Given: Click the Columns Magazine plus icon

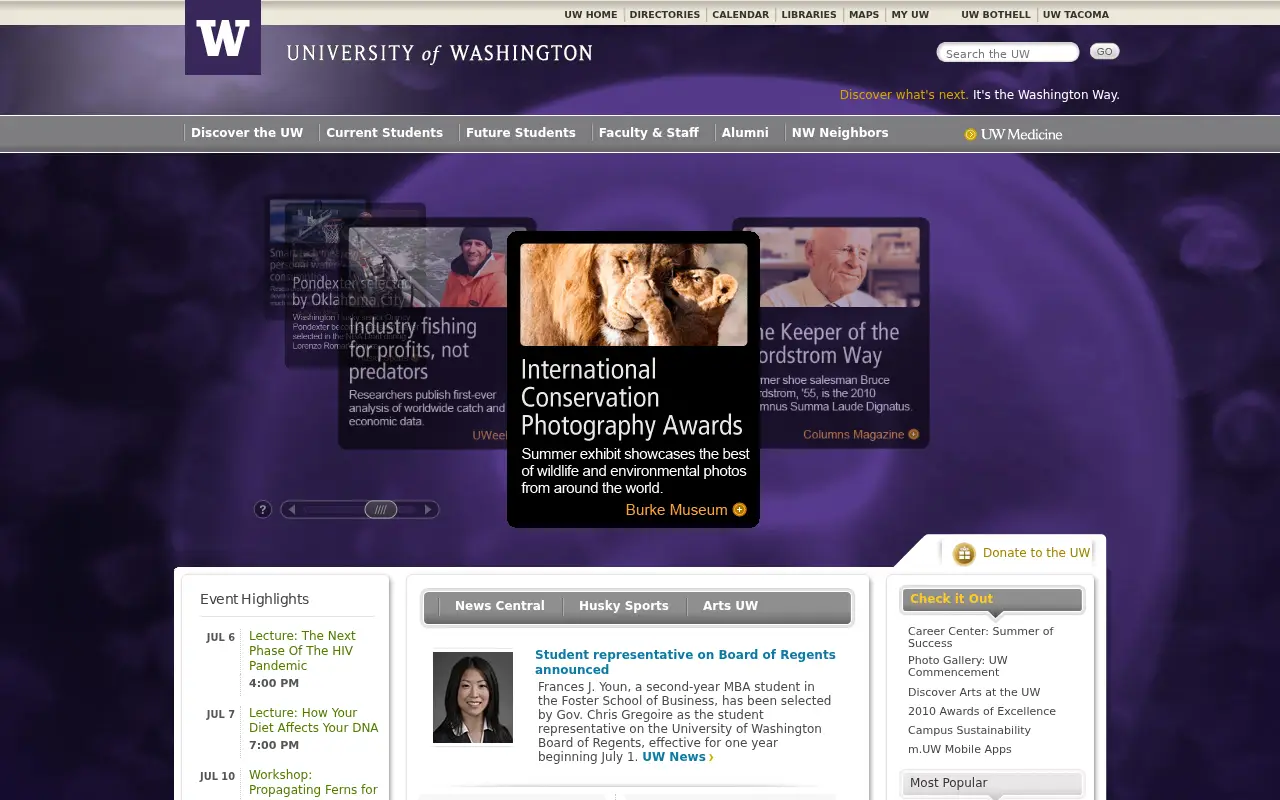Looking at the screenshot, I should [913, 434].
